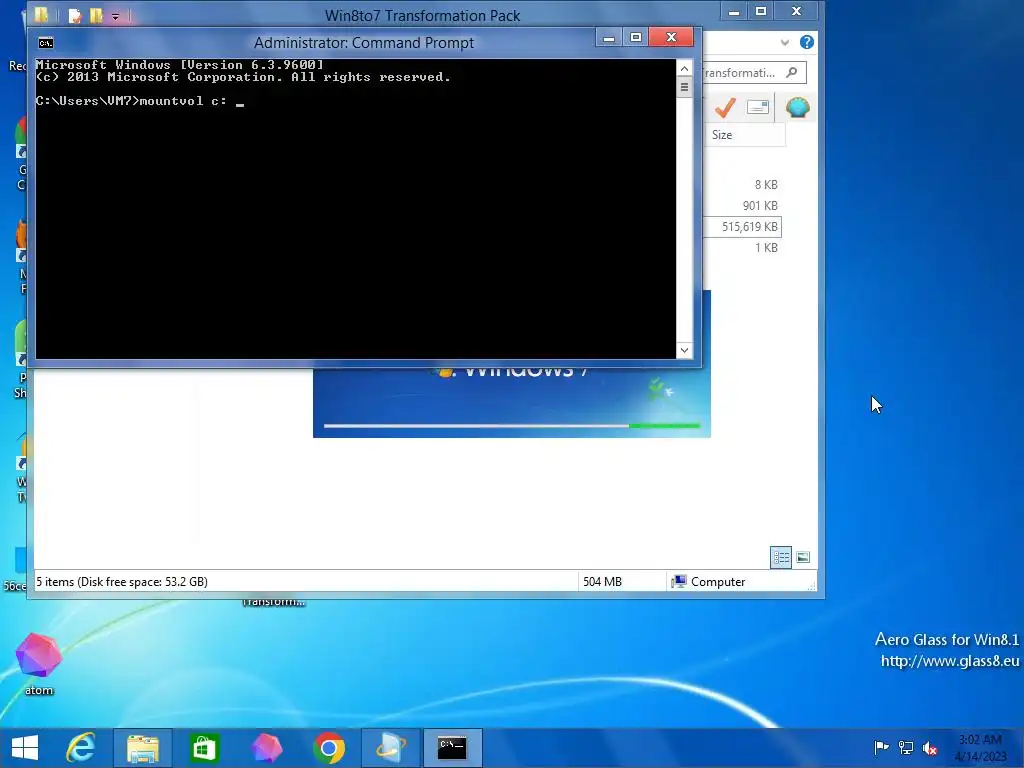Image resolution: width=1024 pixels, height=768 pixels.
Task: Click Properties quick access toolbar icon
Action: pyautogui.click(x=74, y=15)
